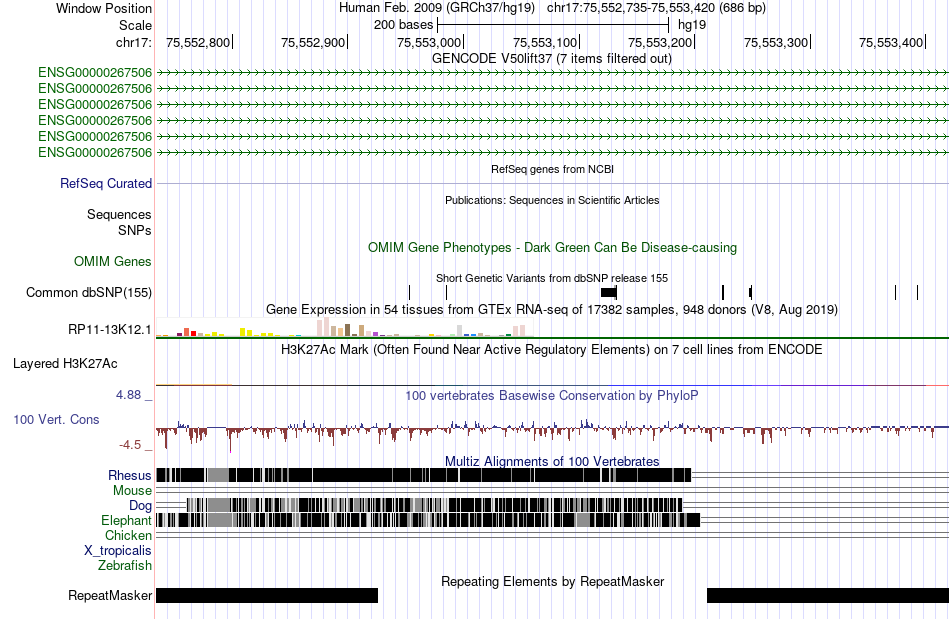Screen dimensions: 950x619
Task: Click the Common dbSNP(155) track label
Action: (x=89, y=293)
